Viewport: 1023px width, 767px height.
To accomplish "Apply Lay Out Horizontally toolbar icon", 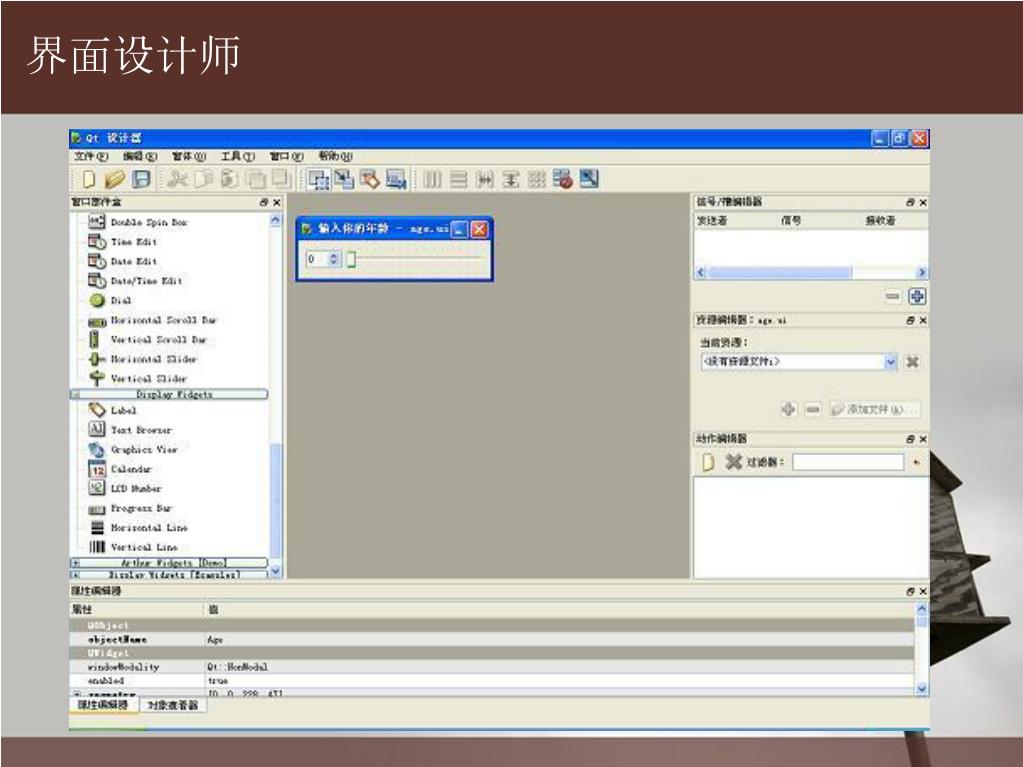I will click(x=433, y=179).
